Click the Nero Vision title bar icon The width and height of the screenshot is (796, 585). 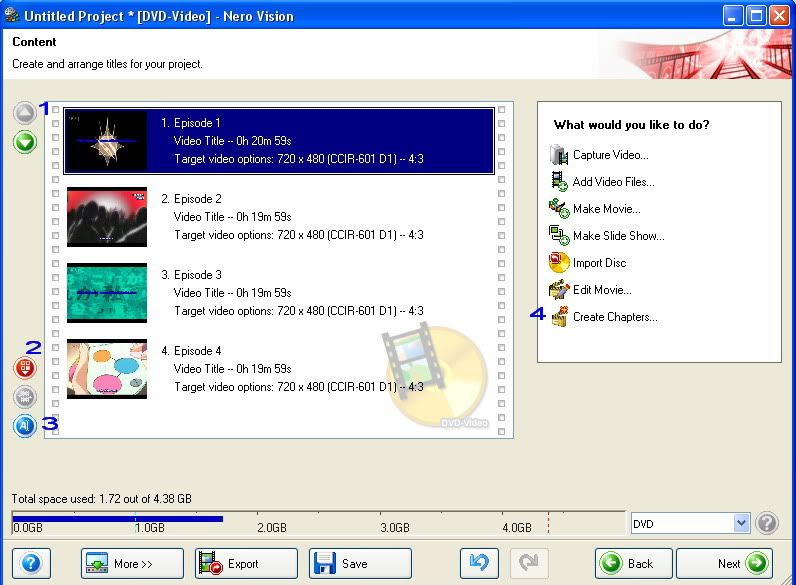tap(12, 15)
